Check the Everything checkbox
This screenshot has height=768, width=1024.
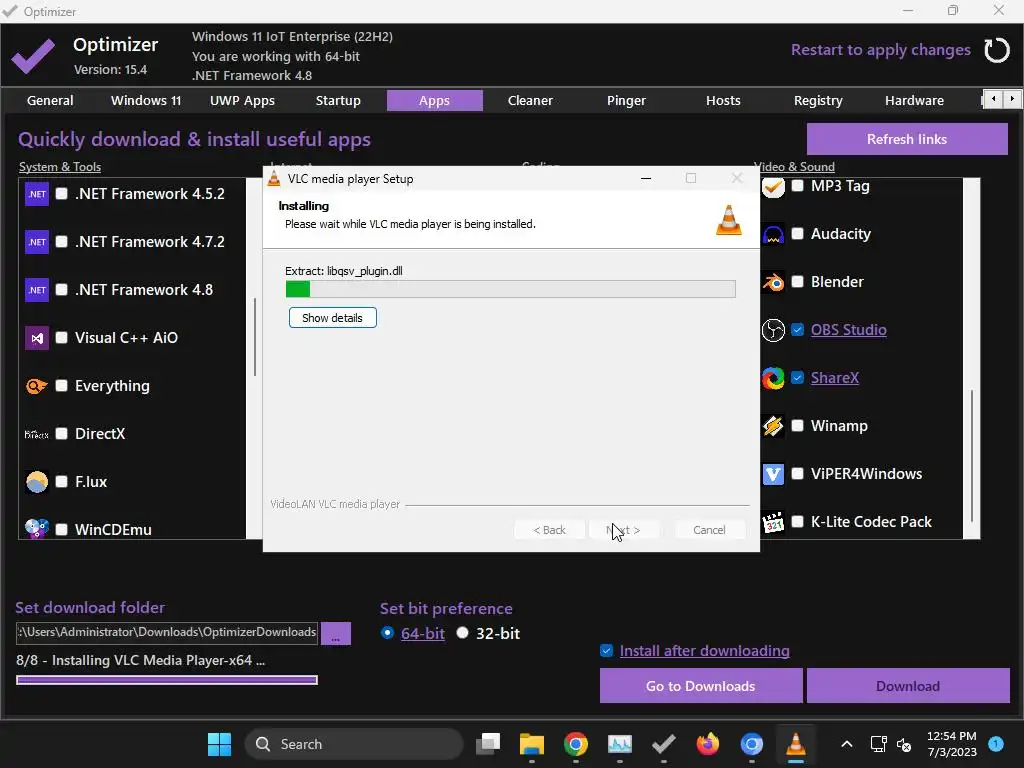61,386
